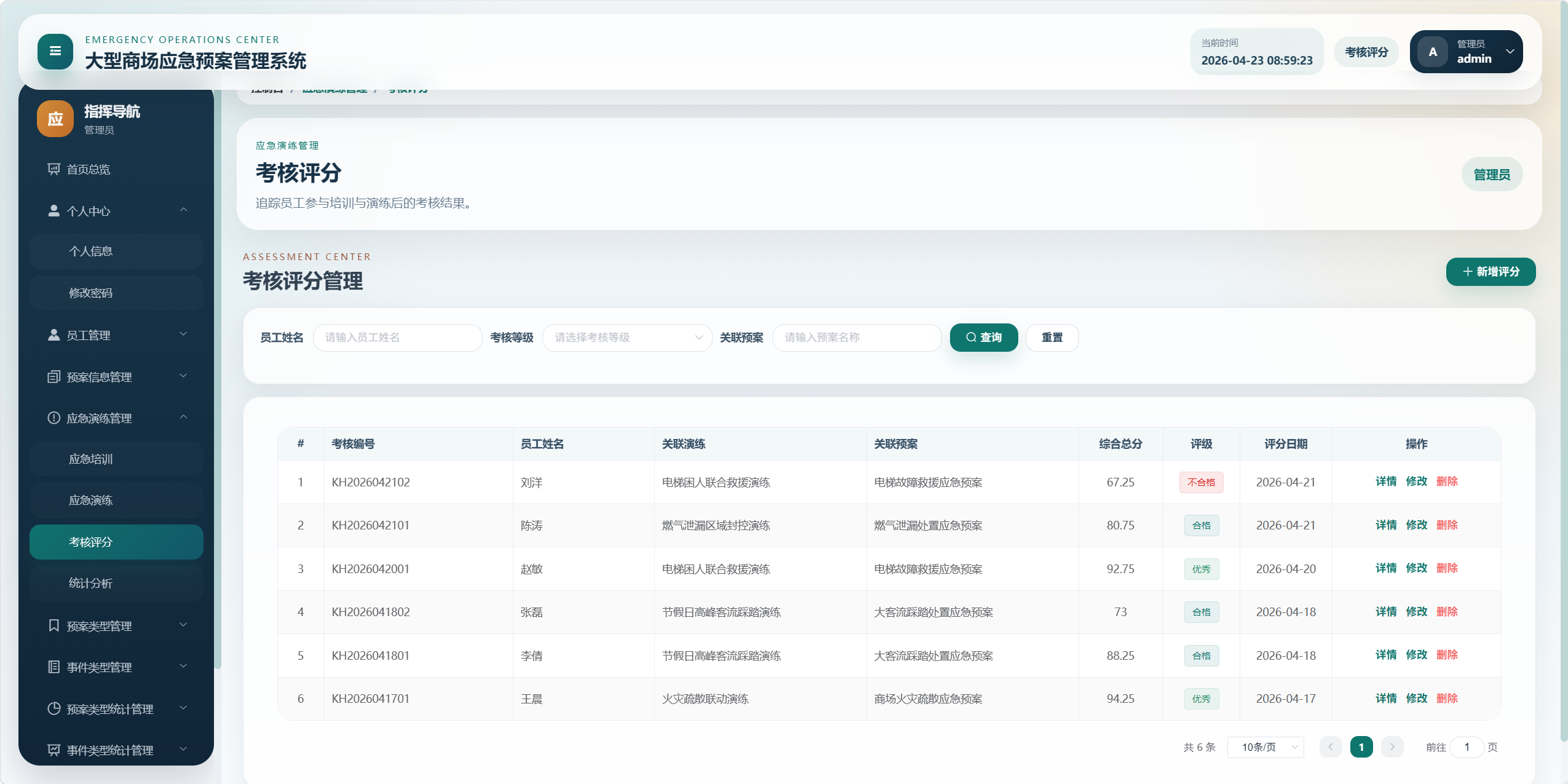Click 删除 for employee 刘洋

click(x=1446, y=481)
